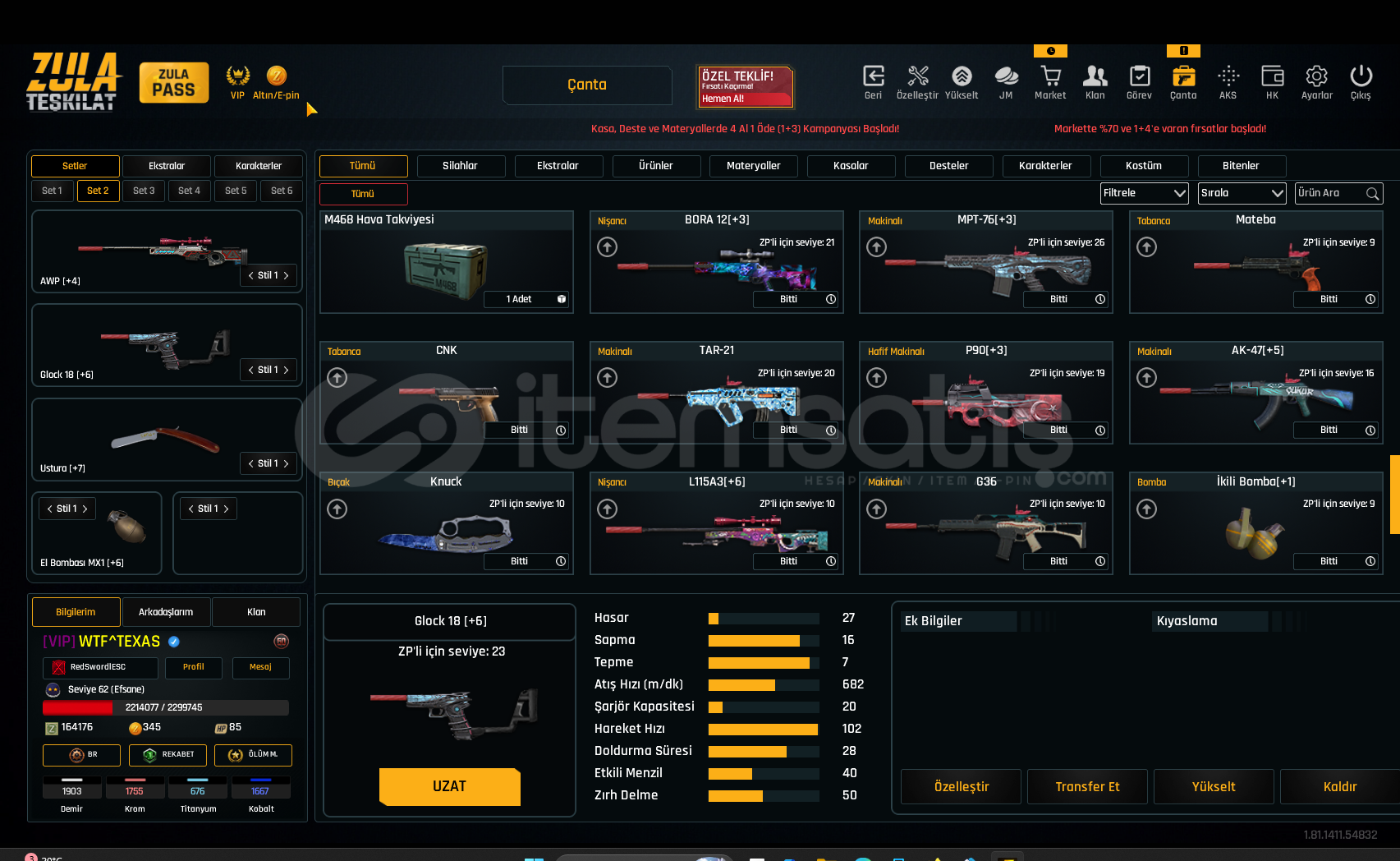1400x861 pixels.
Task: Open the Profil button
Action: (194, 668)
